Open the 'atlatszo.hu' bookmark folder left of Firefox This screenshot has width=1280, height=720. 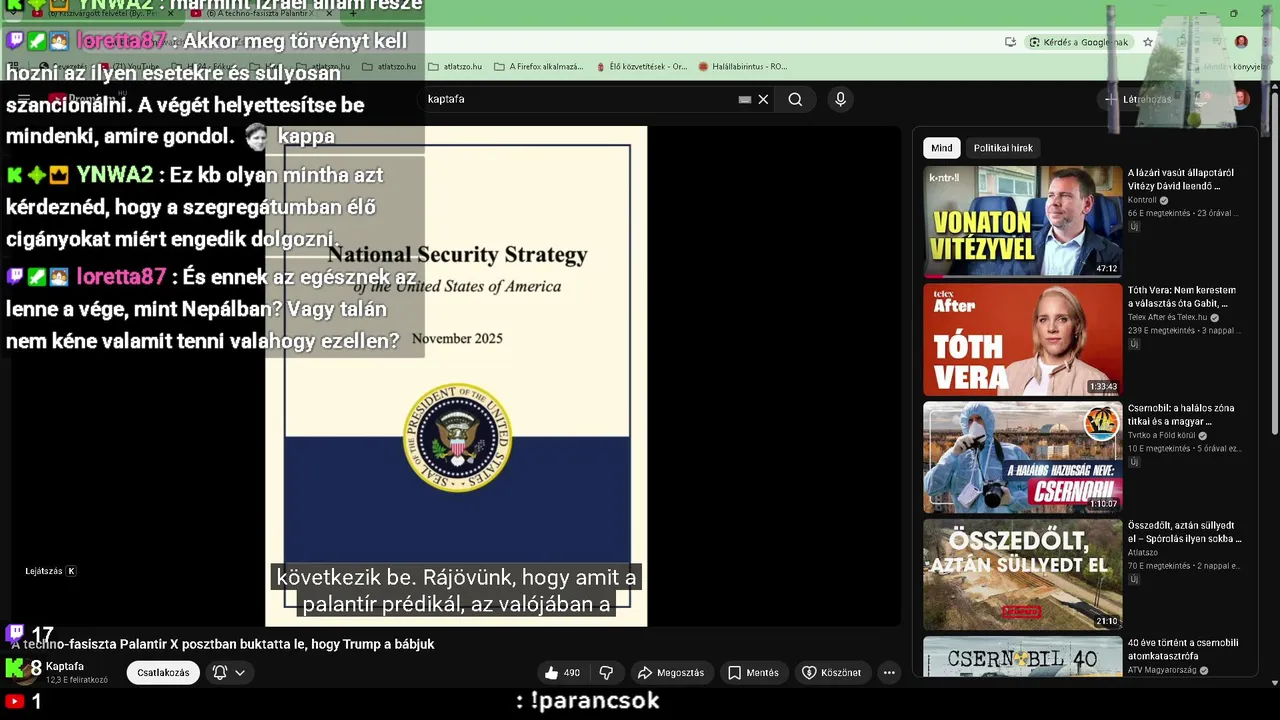(454, 67)
